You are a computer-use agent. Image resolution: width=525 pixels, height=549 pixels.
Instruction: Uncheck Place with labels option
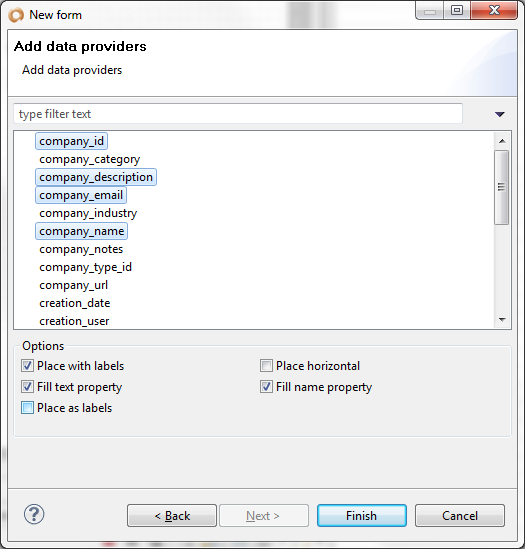point(27,366)
